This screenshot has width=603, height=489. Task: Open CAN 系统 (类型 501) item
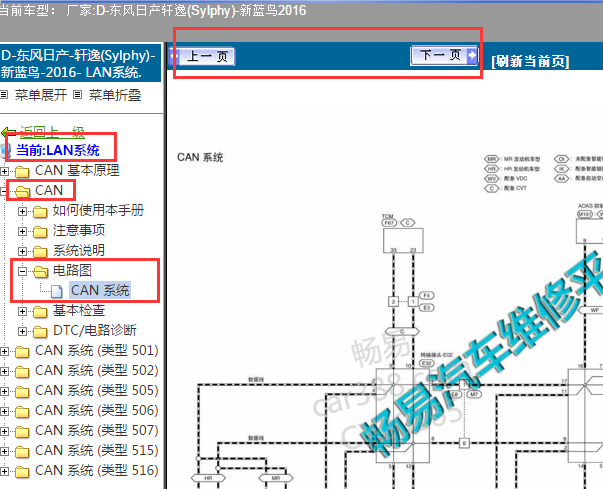pyautogui.click(x=97, y=350)
